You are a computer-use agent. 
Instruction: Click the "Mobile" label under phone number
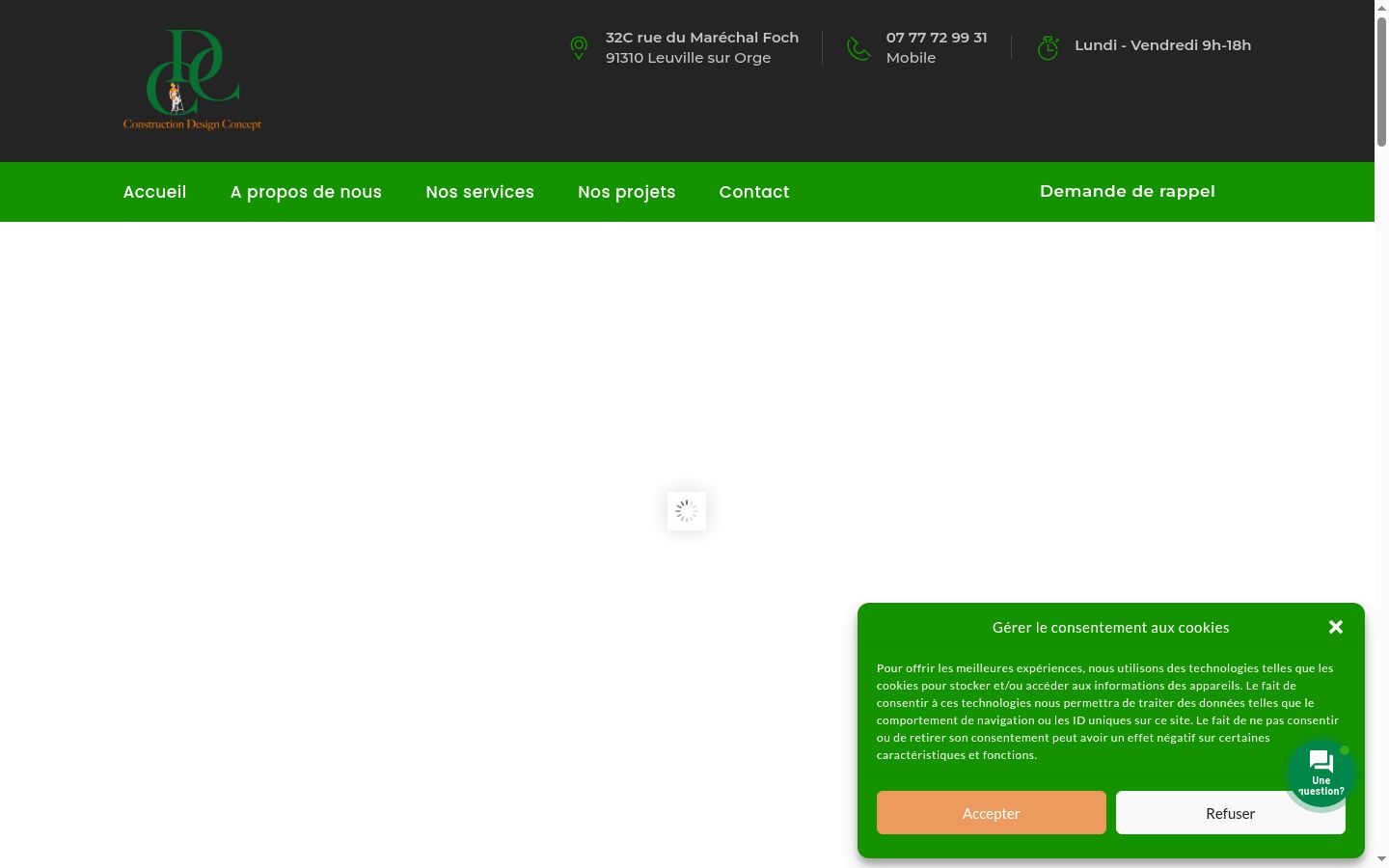point(911,58)
